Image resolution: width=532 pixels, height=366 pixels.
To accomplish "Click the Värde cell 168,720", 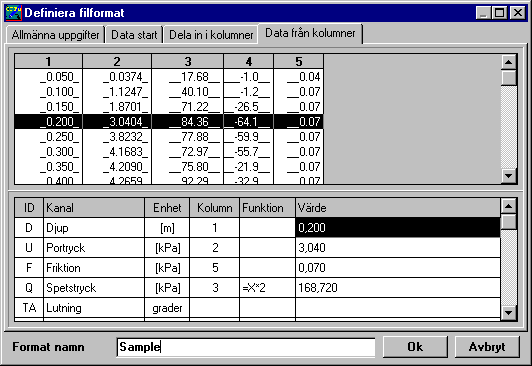I will (398, 288).
